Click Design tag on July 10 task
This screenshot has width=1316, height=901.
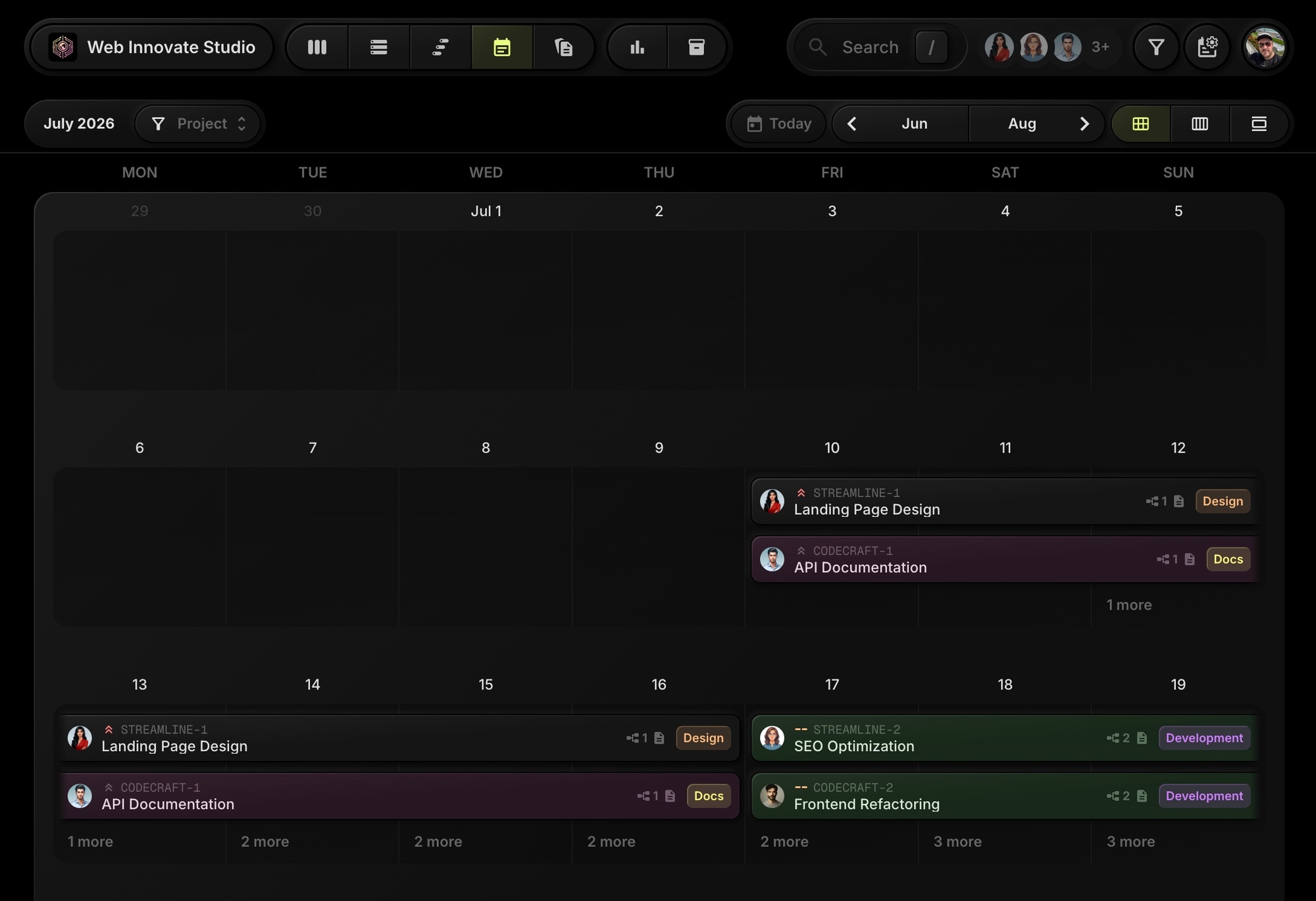tap(1223, 501)
